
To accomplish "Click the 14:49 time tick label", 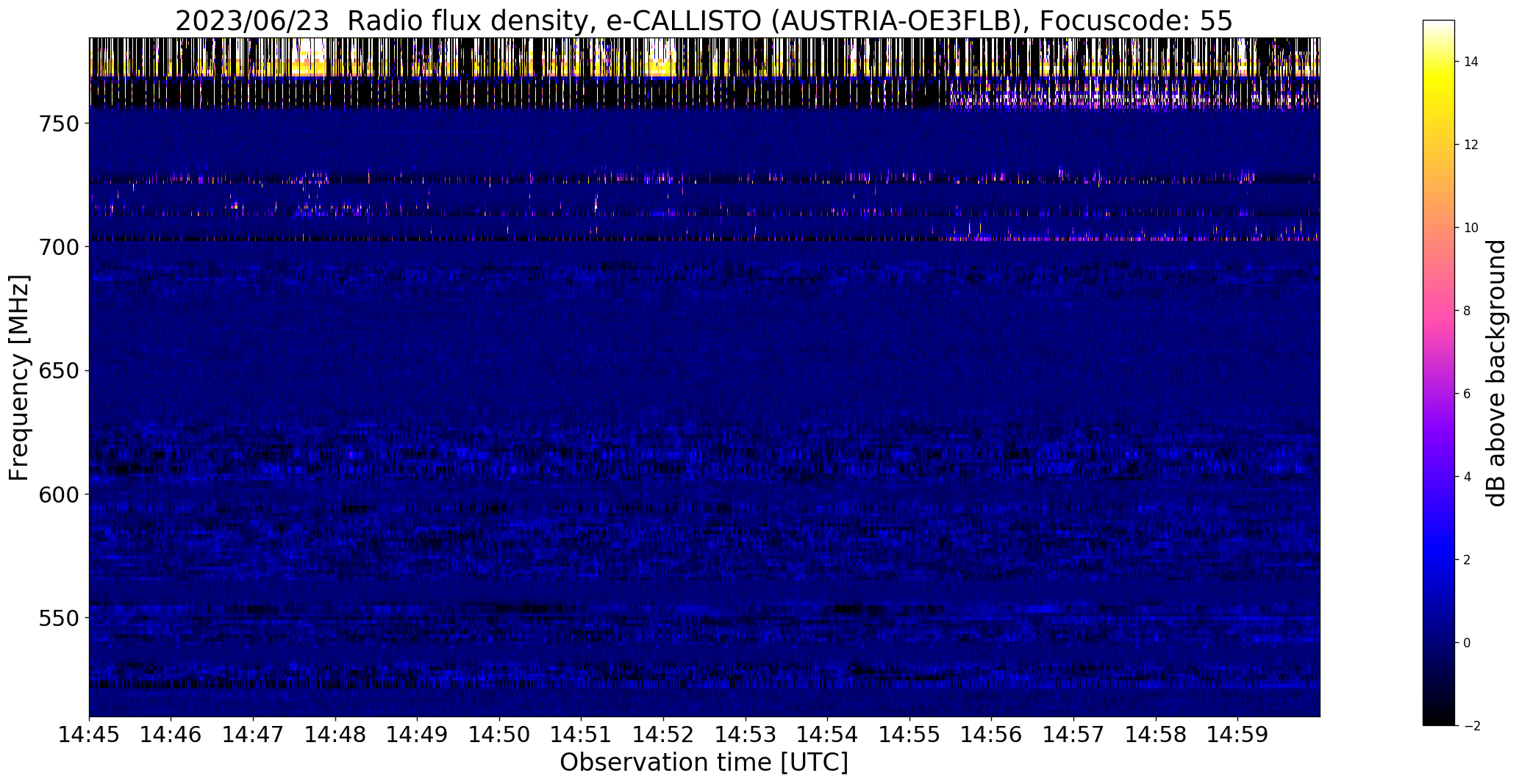I will point(418,734).
